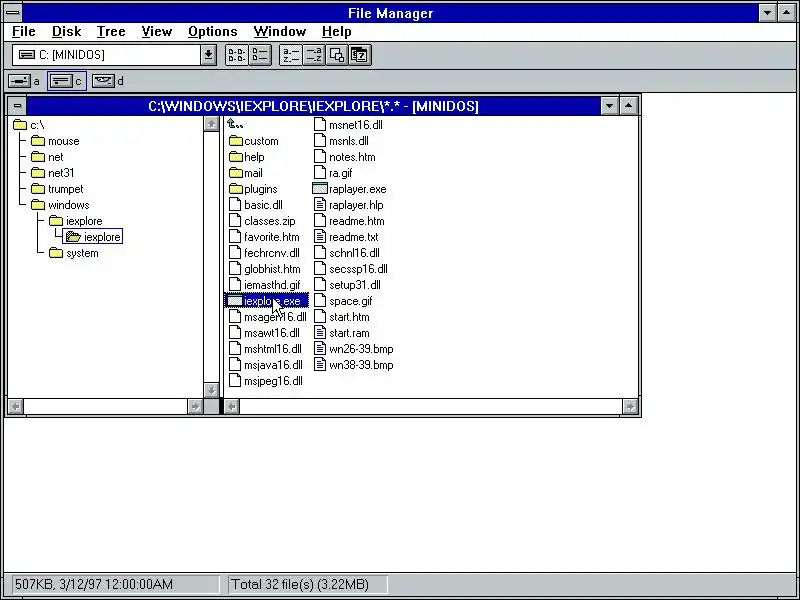Click file pane horizontal scroll right arrow
This screenshot has width=800, height=600.
[x=630, y=407]
